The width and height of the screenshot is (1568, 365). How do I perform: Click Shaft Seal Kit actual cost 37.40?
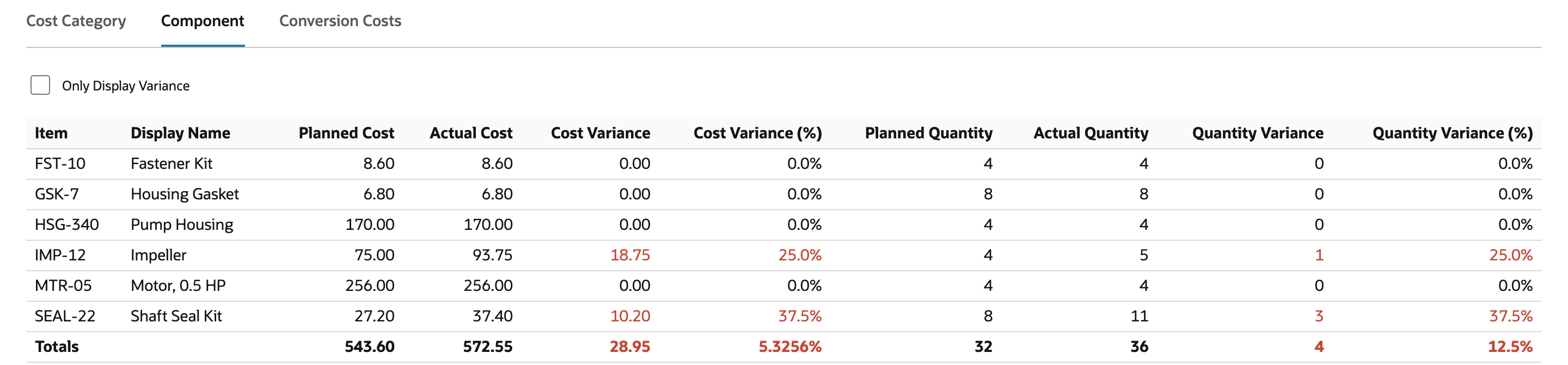[x=492, y=315]
